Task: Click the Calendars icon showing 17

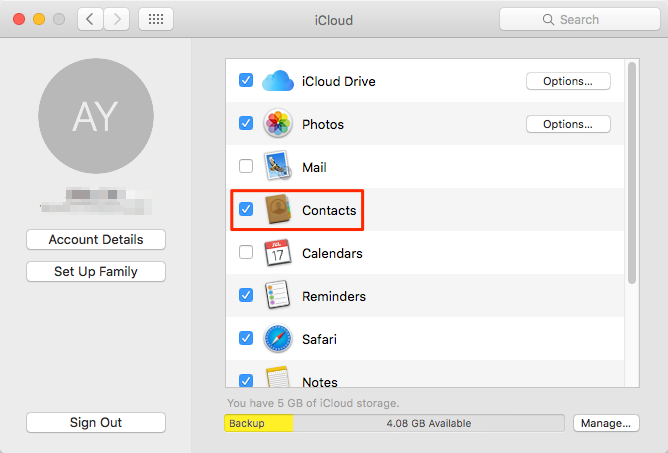Action: (278, 253)
